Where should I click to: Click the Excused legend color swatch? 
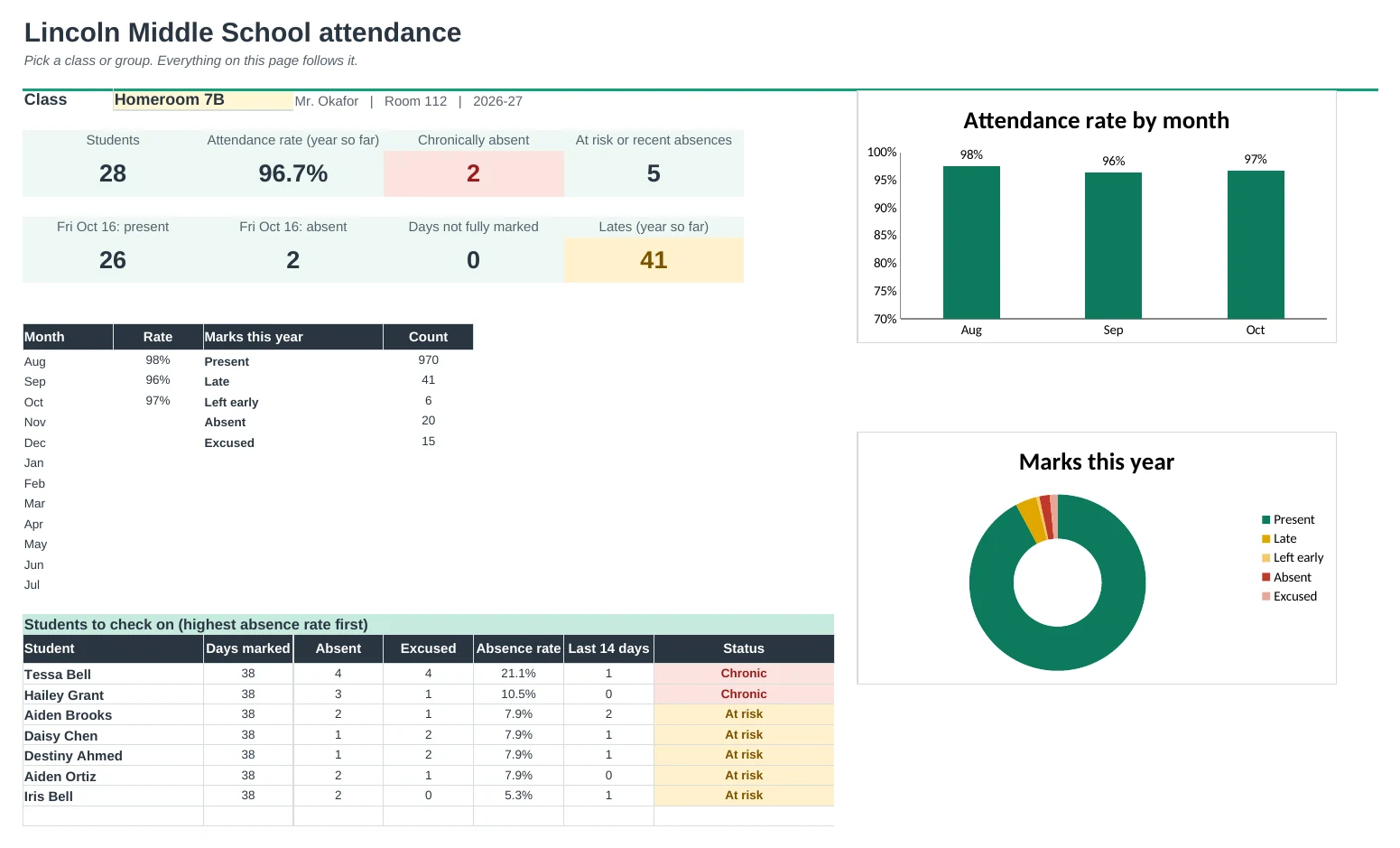coord(1266,596)
